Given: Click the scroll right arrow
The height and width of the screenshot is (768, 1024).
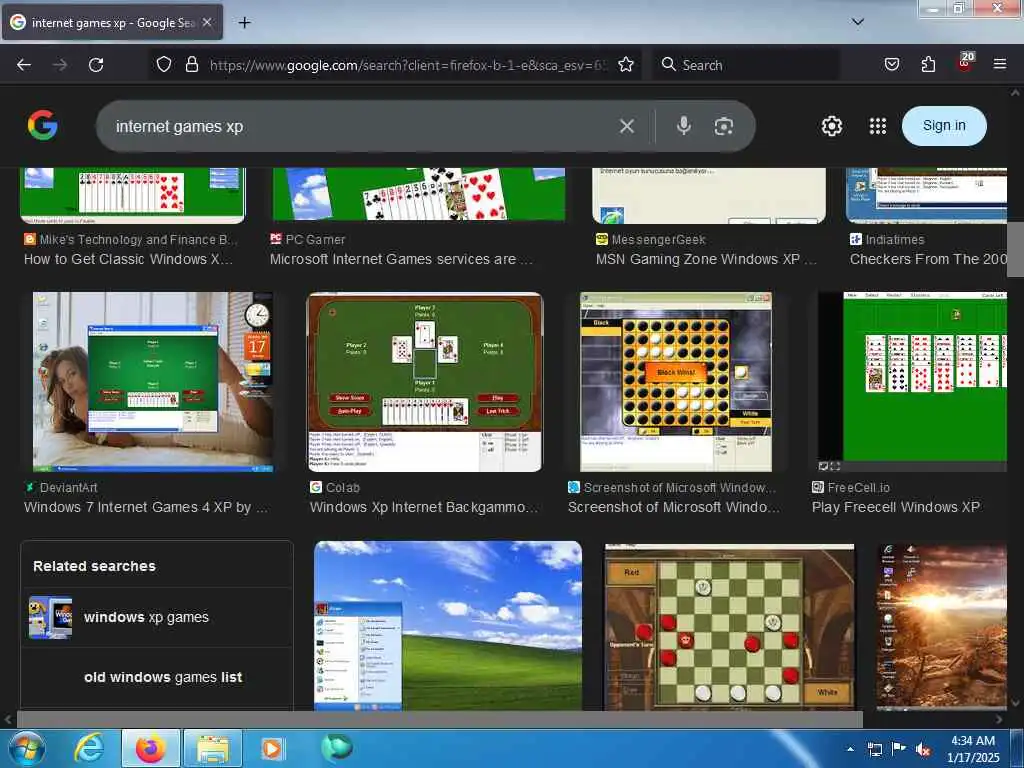Looking at the screenshot, I should (999, 719).
